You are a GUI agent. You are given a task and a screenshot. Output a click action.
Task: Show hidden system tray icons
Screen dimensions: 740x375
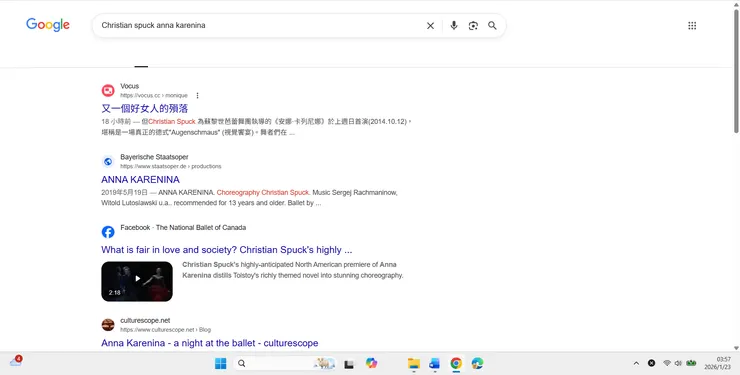636,363
